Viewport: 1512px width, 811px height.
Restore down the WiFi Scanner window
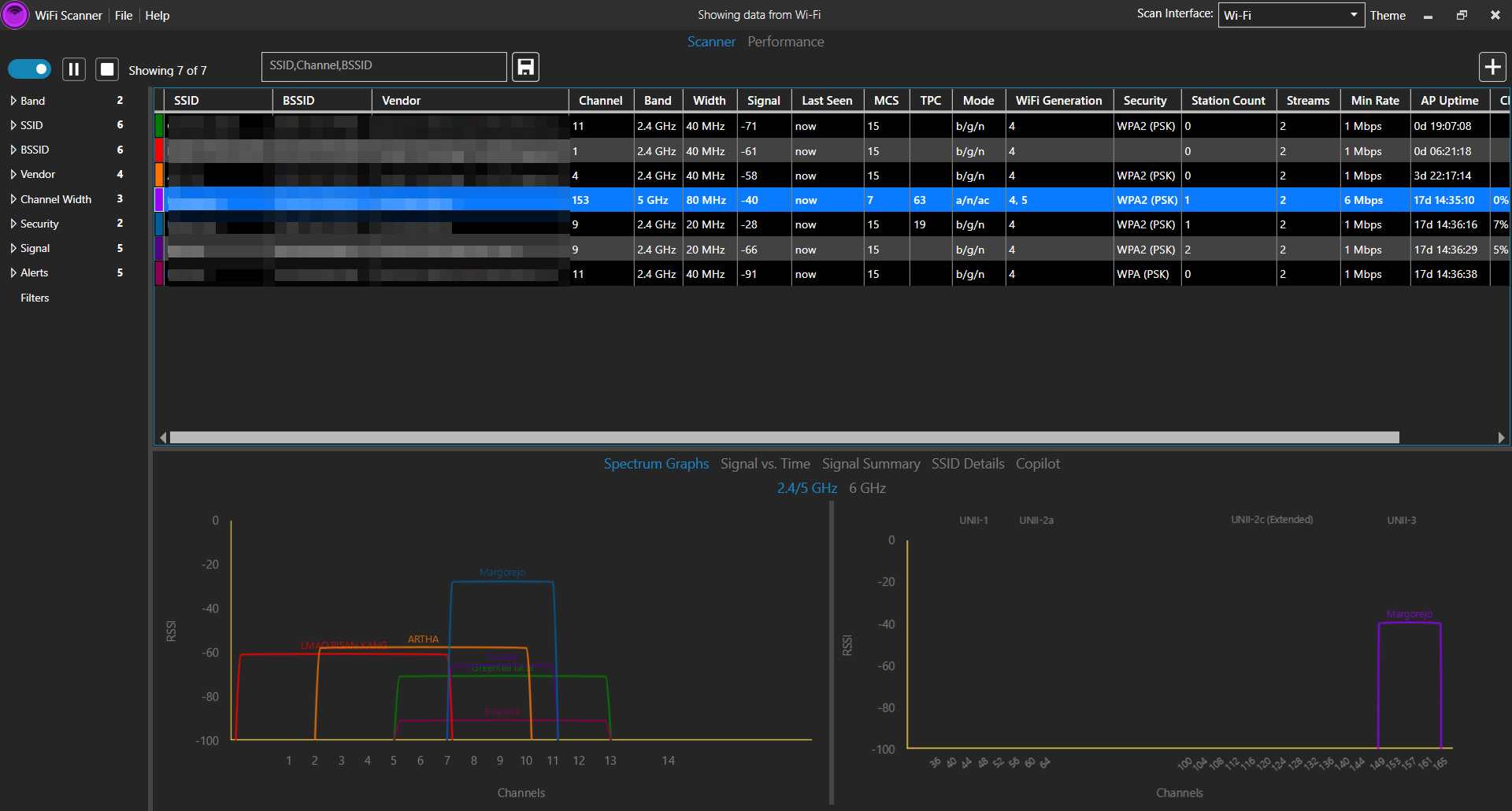coord(1462,15)
